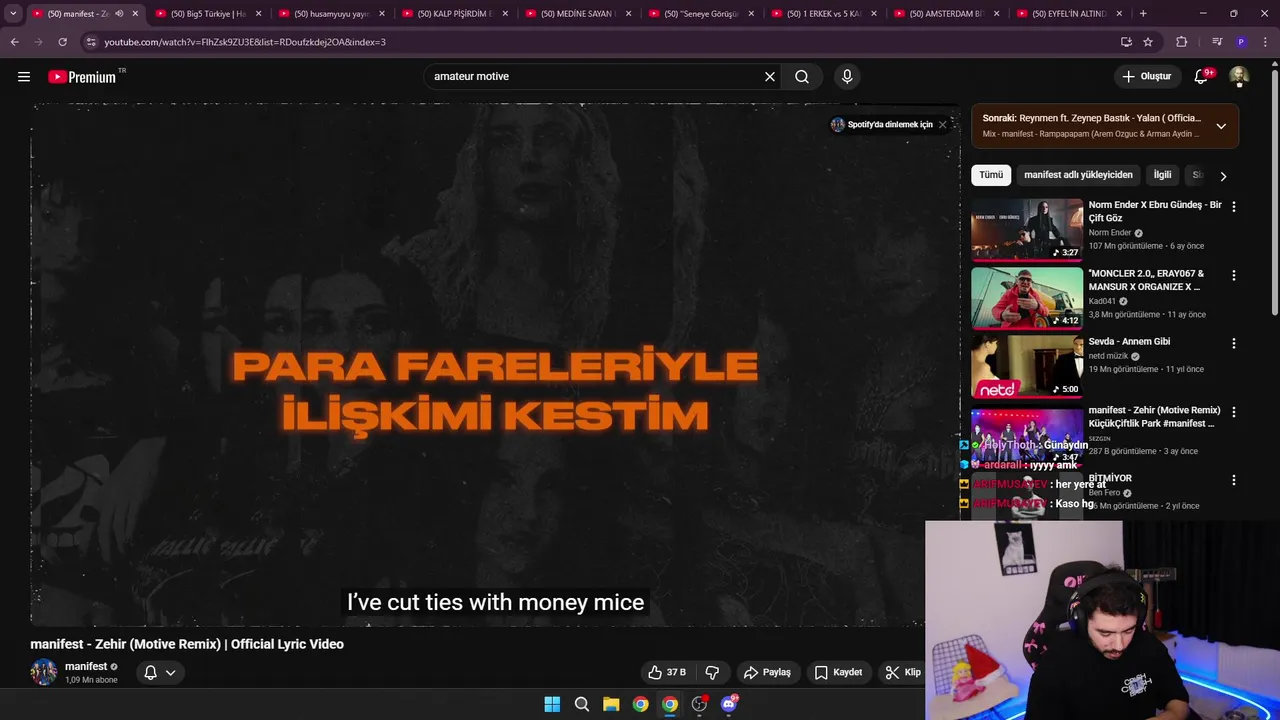1280x720 pixels.
Task: Close the Spotify'da dinlemek için banner
Action: point(942,125)
